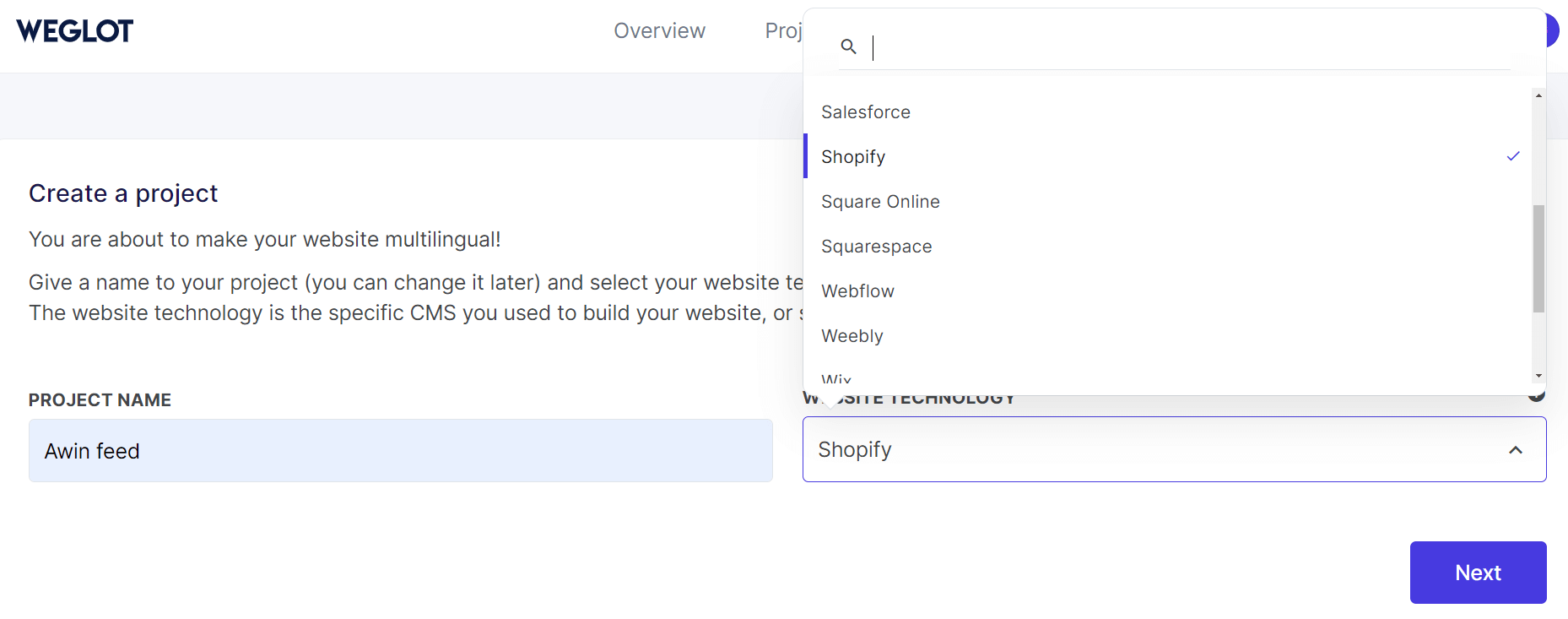Click the Weglot logo
This screenshot has width=1568, height=619.
(74, 31)
